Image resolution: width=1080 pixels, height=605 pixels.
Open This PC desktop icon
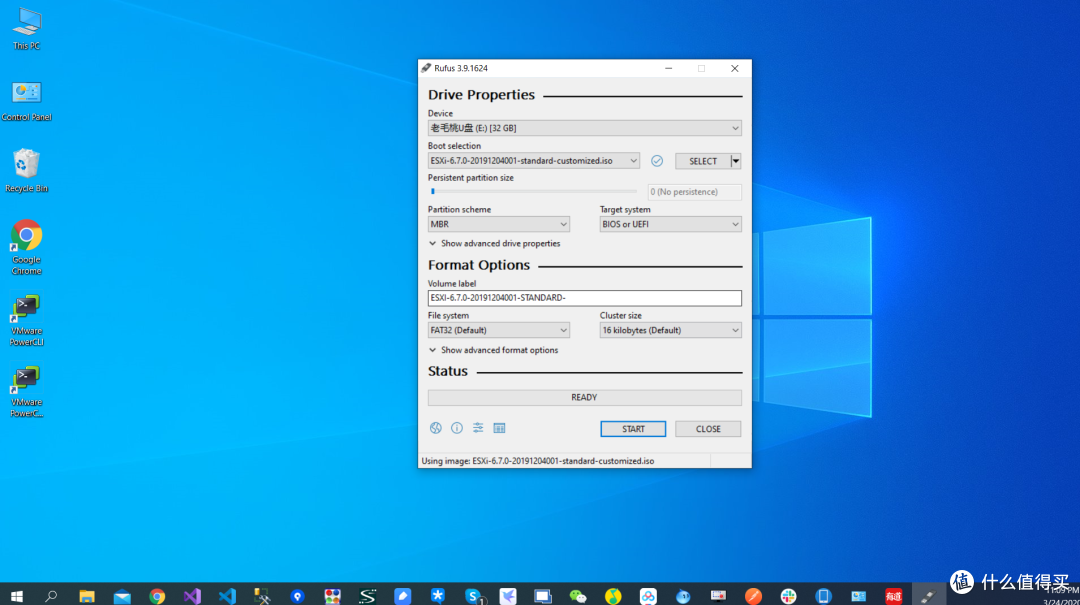26,29
